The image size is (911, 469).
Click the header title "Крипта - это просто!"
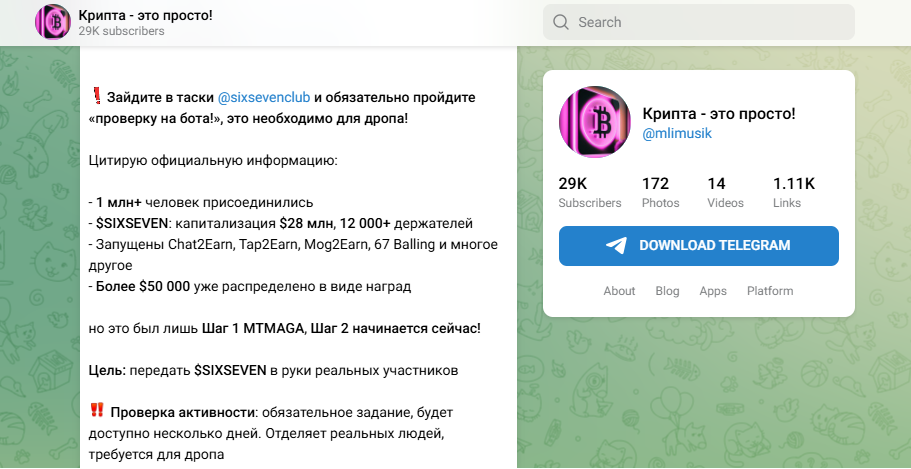tap(146, 16)
